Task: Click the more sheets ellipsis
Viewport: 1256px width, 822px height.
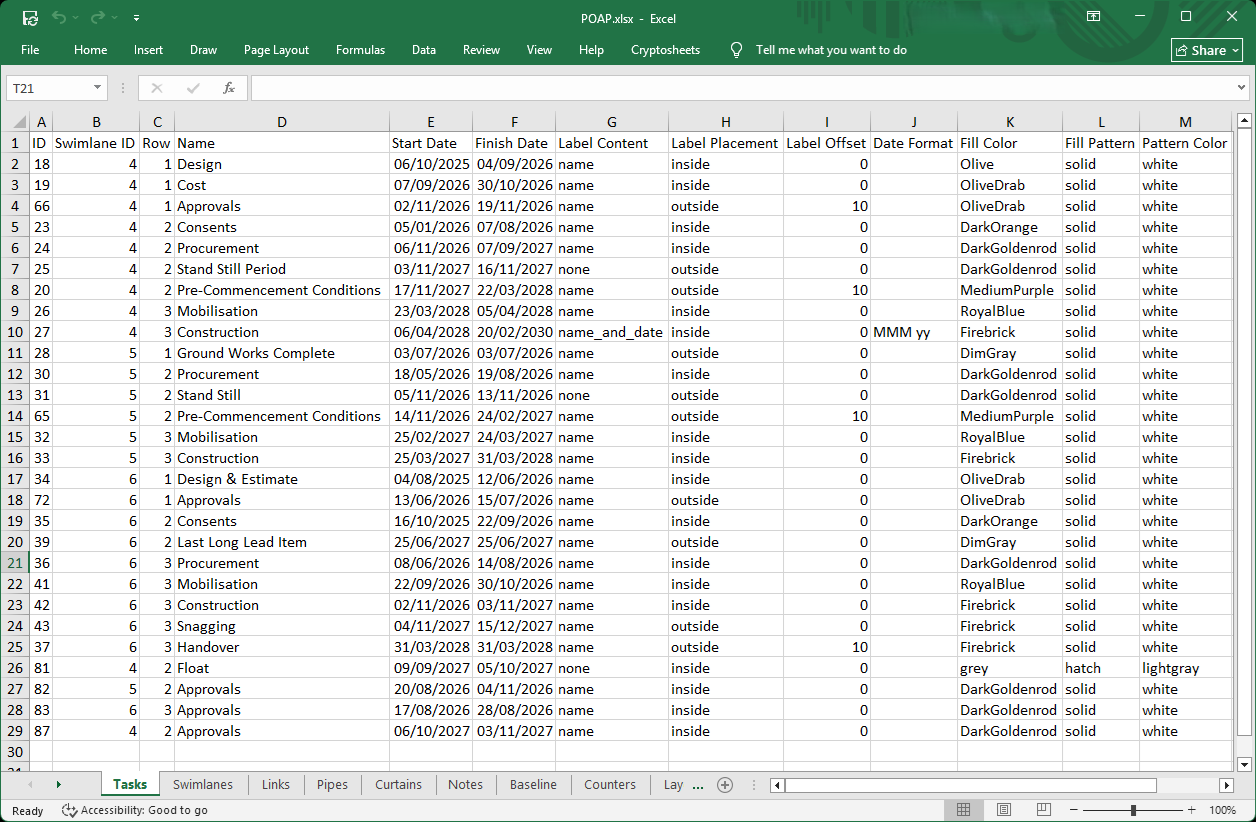Action: (698, 785)
